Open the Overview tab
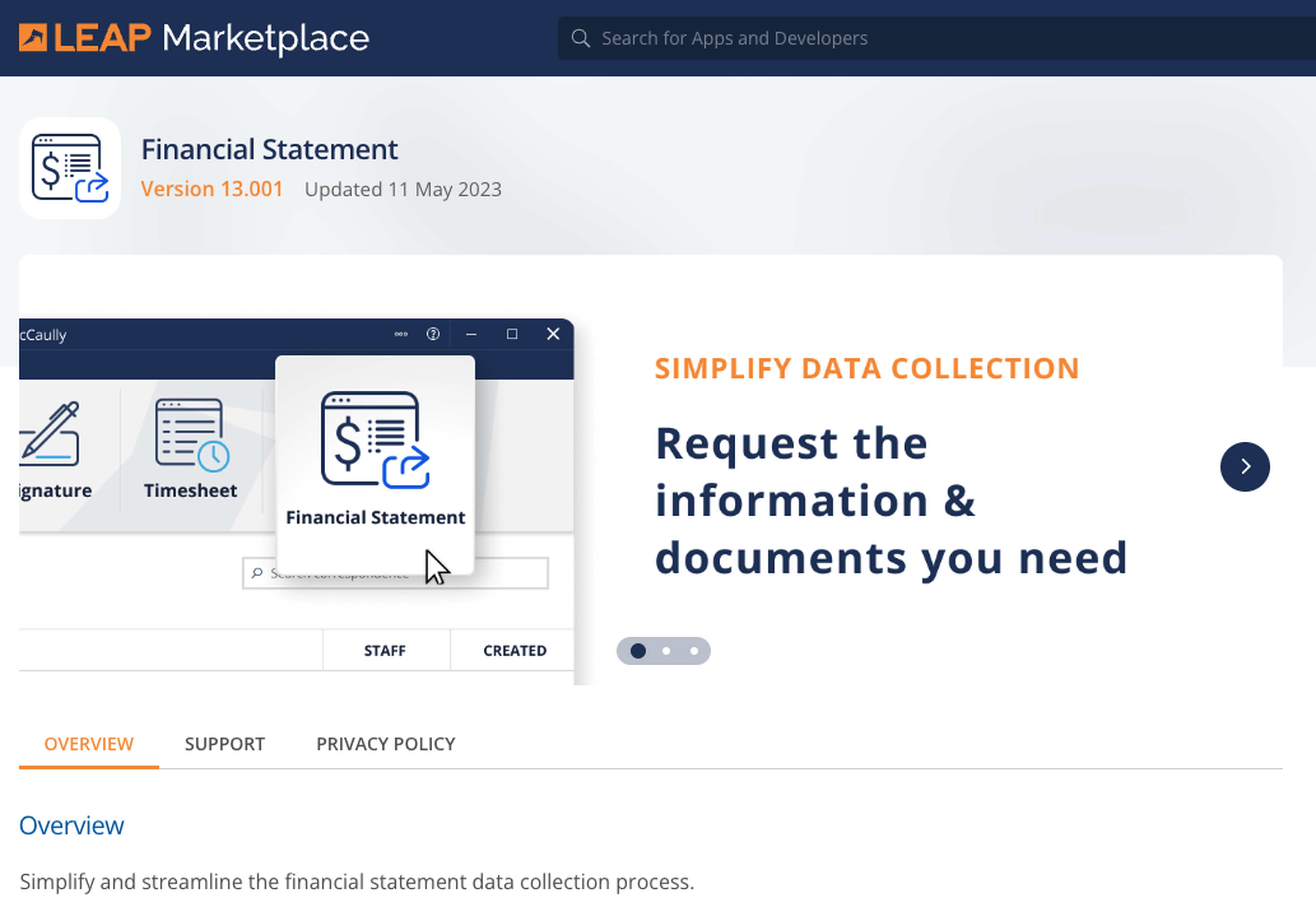 (89, 744)
